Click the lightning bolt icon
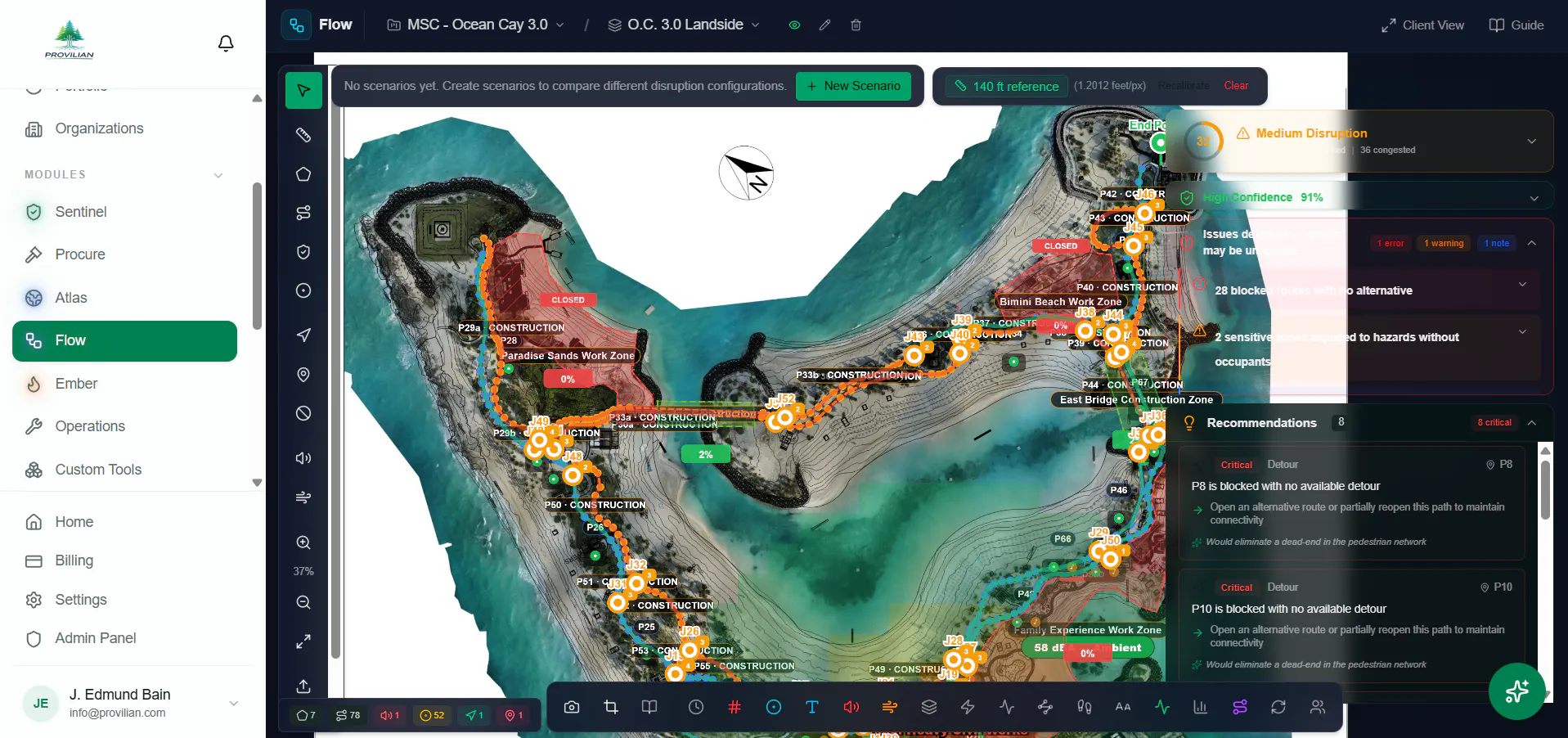 [x=968, y=707]
